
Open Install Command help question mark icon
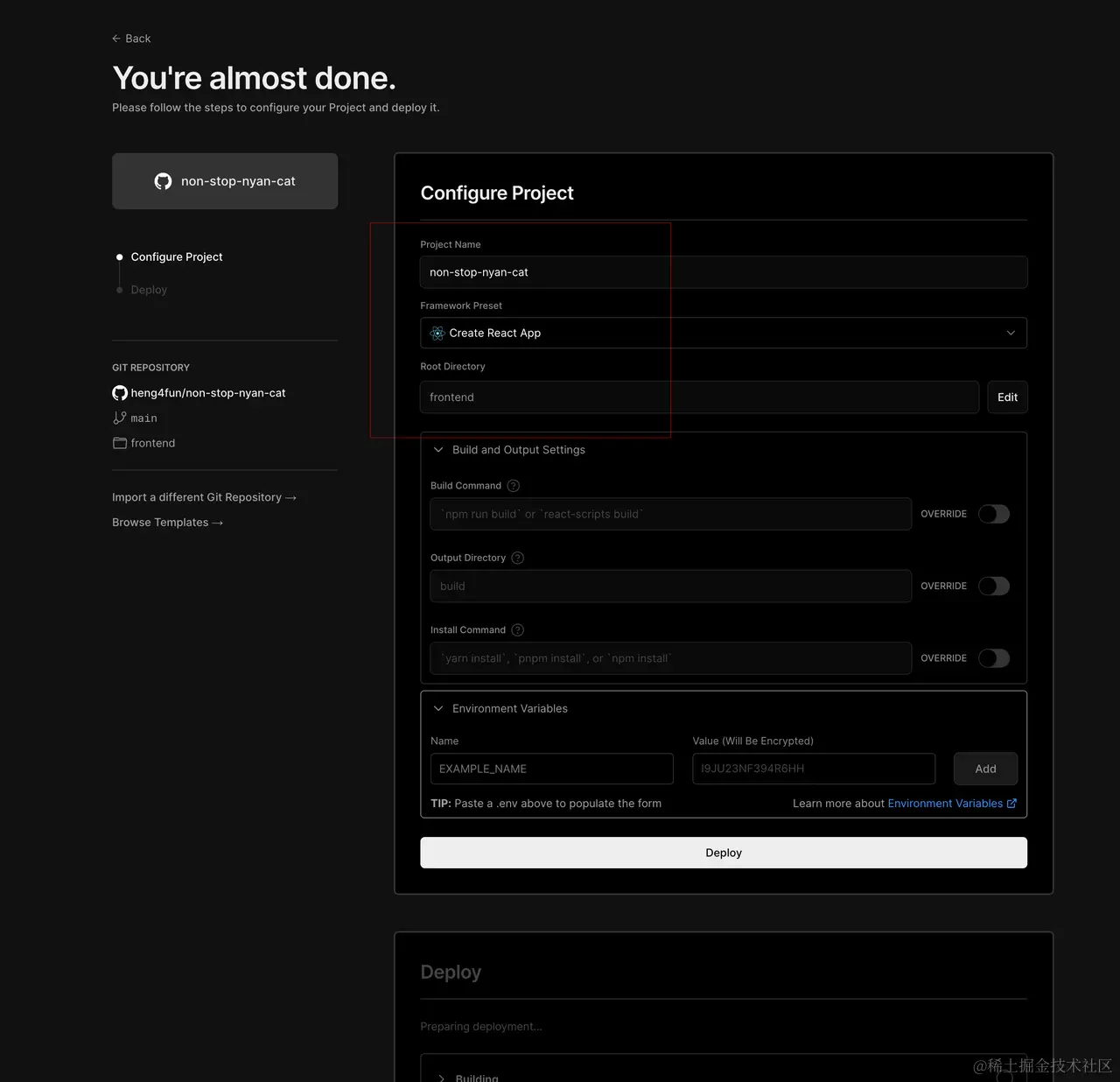coord(517,630)
